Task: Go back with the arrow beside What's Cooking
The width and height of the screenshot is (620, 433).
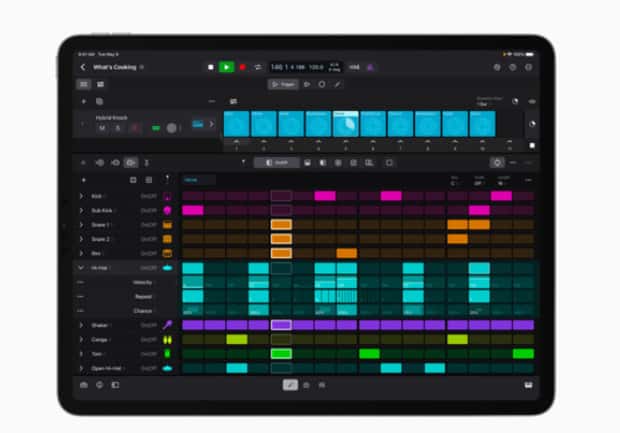Action: coord(83,67)
